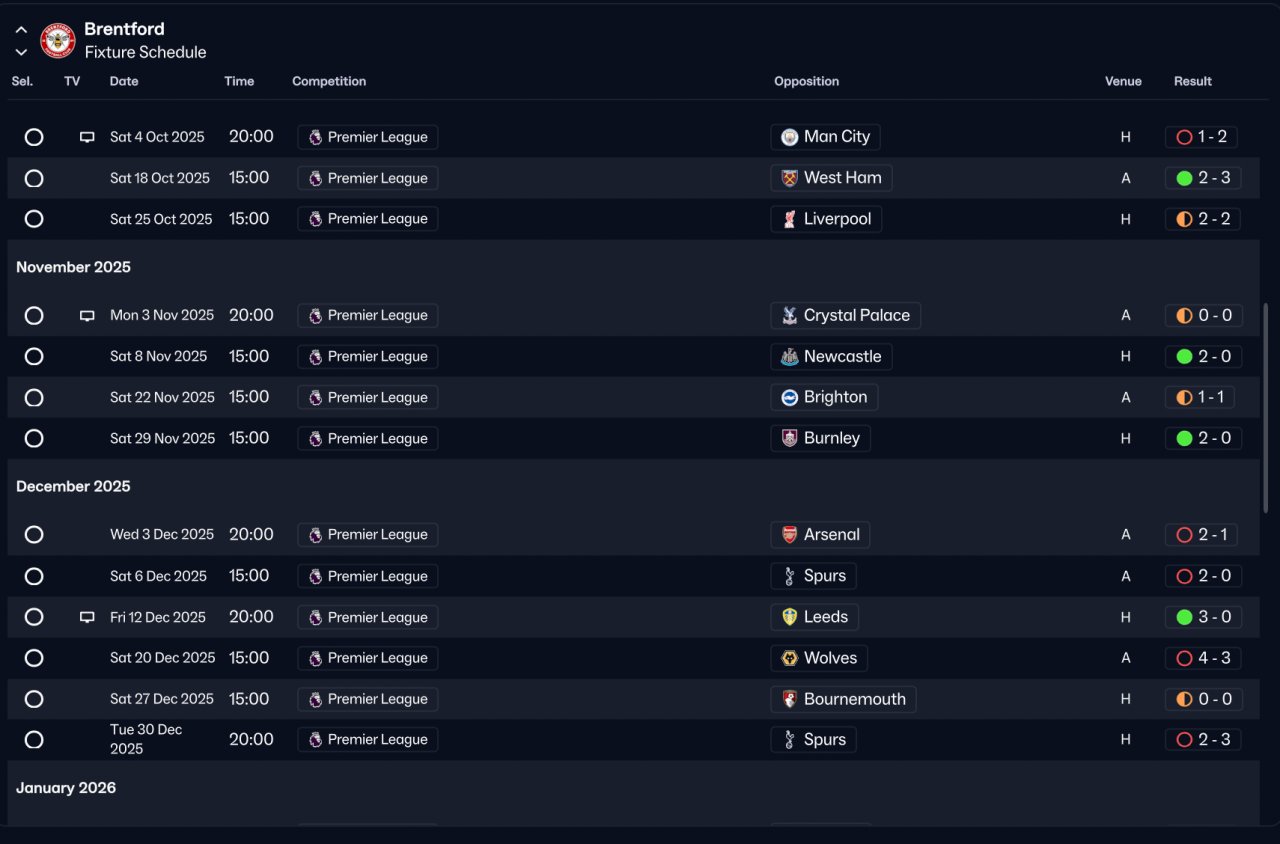Open Premier League in the Brighton row

368,398
